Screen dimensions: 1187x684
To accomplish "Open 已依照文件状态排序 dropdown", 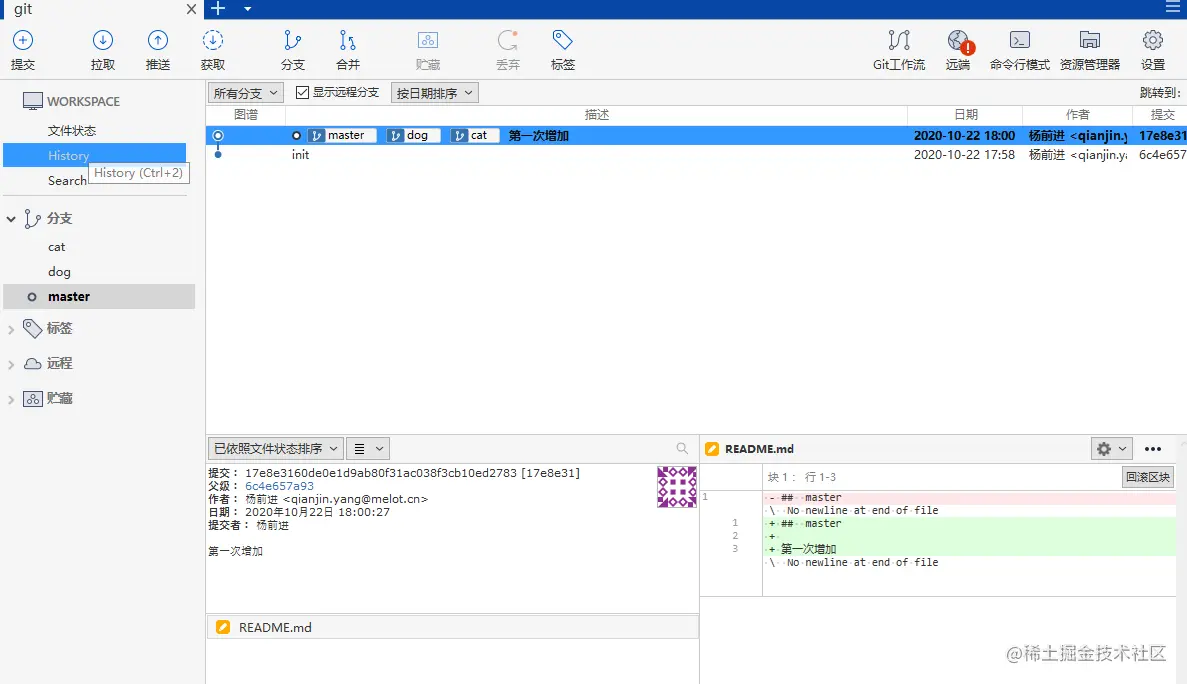I will tap(276, 449).
